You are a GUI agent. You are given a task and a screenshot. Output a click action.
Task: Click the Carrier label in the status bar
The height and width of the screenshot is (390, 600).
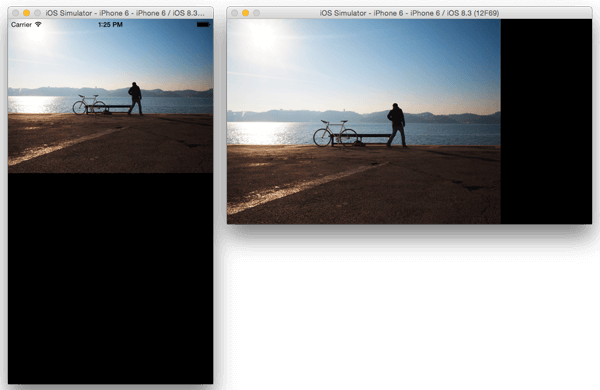coord(21,24)
